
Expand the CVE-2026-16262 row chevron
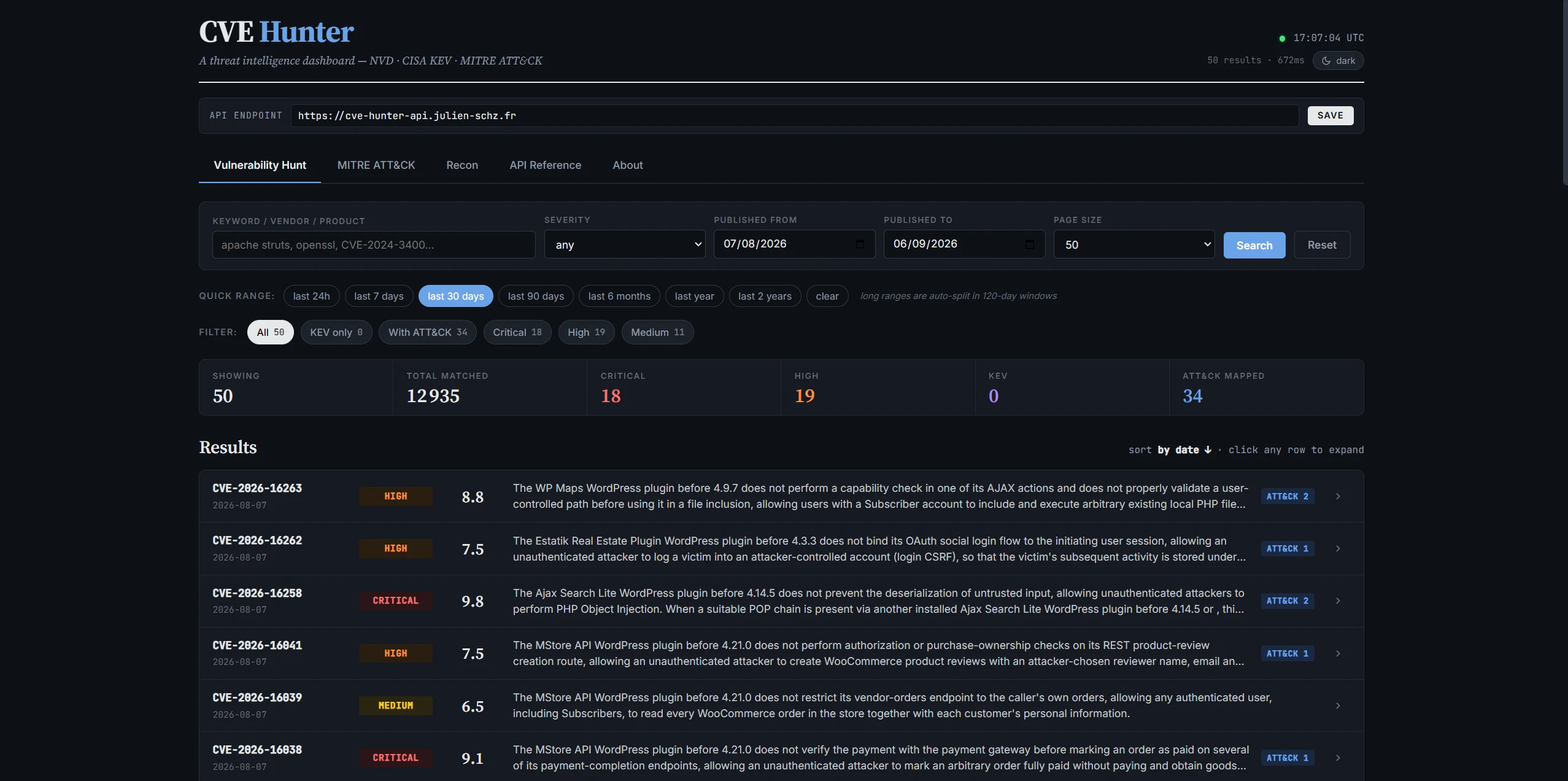pos(1338,548)
